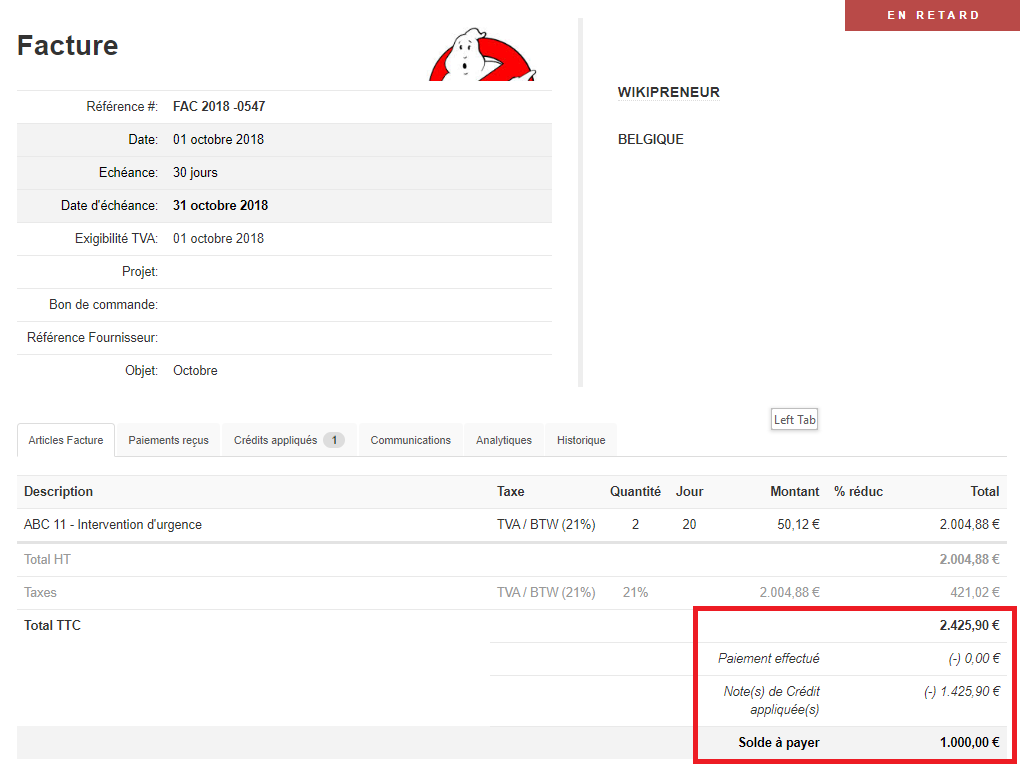Open the WIKIPRENEUR customer link
The width and height of the screenshot is (1020, 772).
tap(668, 92)
